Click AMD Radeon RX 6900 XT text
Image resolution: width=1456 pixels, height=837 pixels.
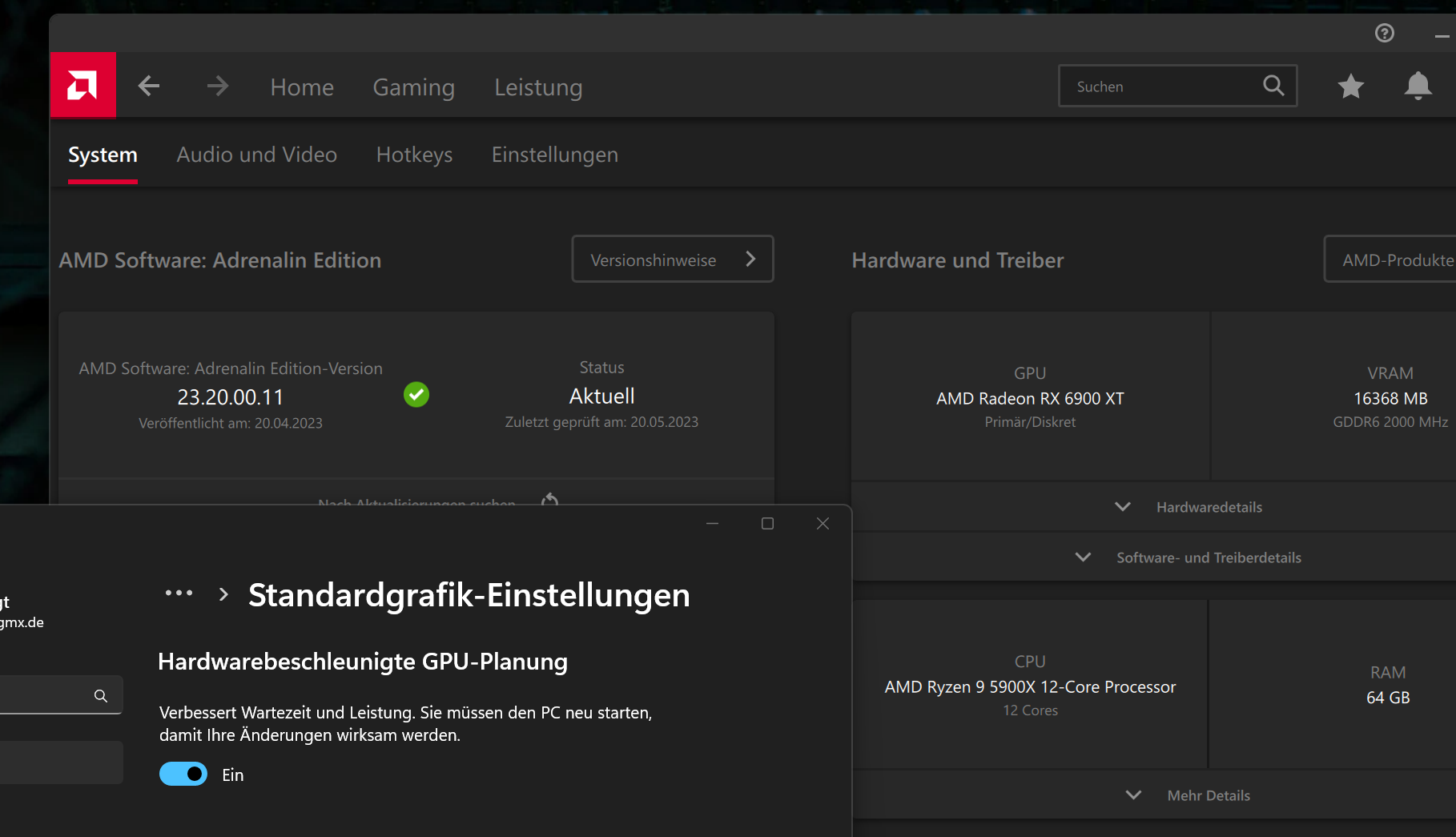pos(1031,399)
